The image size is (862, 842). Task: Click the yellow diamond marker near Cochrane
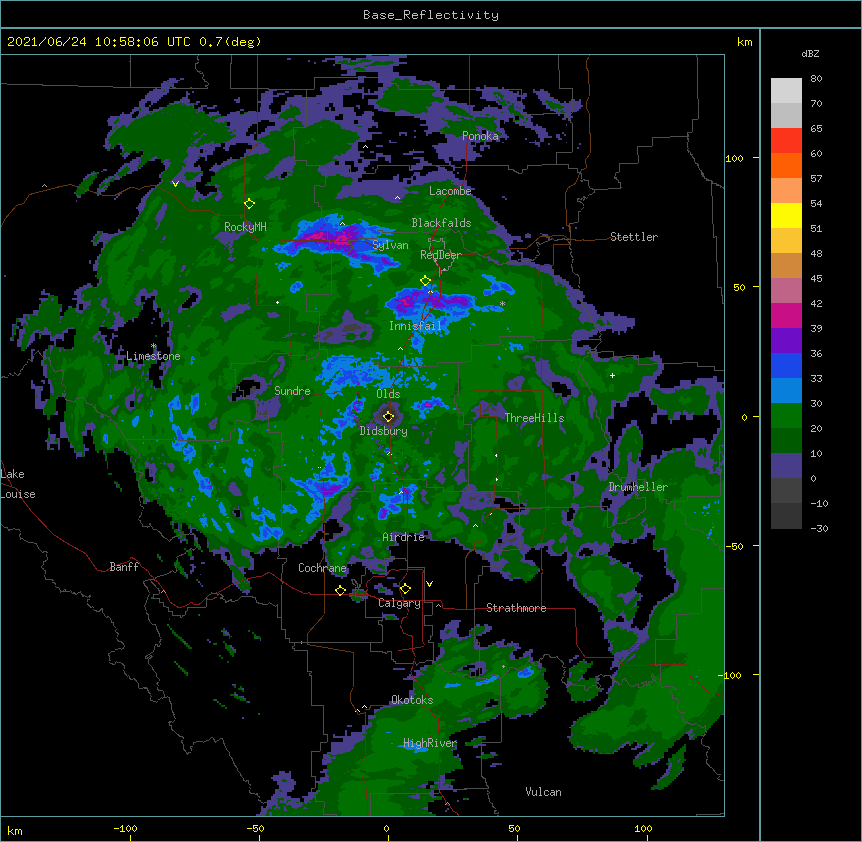340,591
